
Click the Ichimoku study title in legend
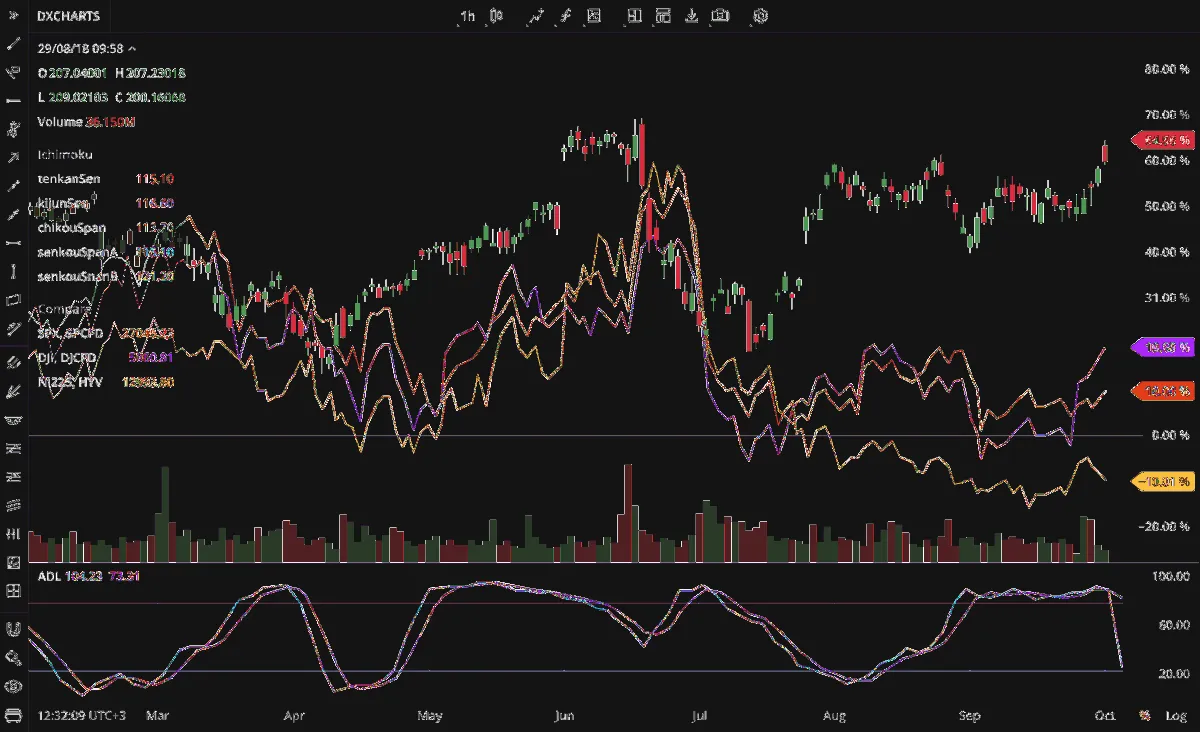(65, 155)
